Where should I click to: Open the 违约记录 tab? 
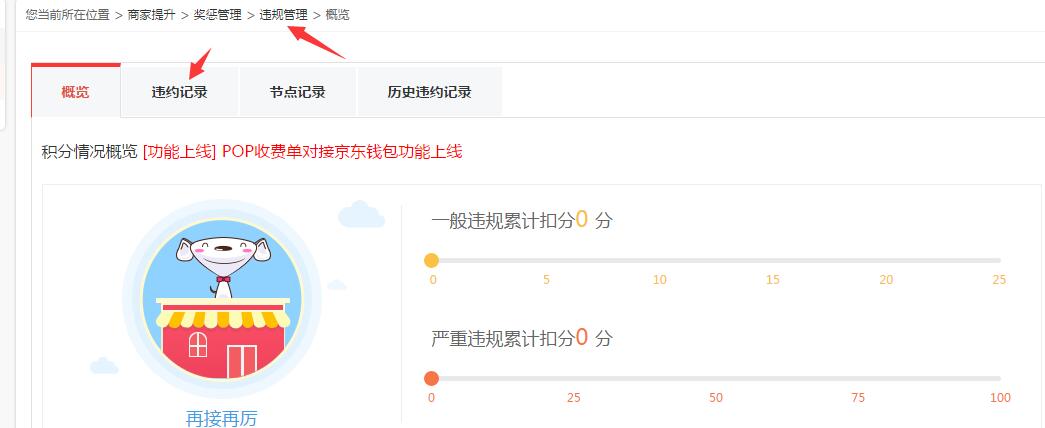(179, 92)
